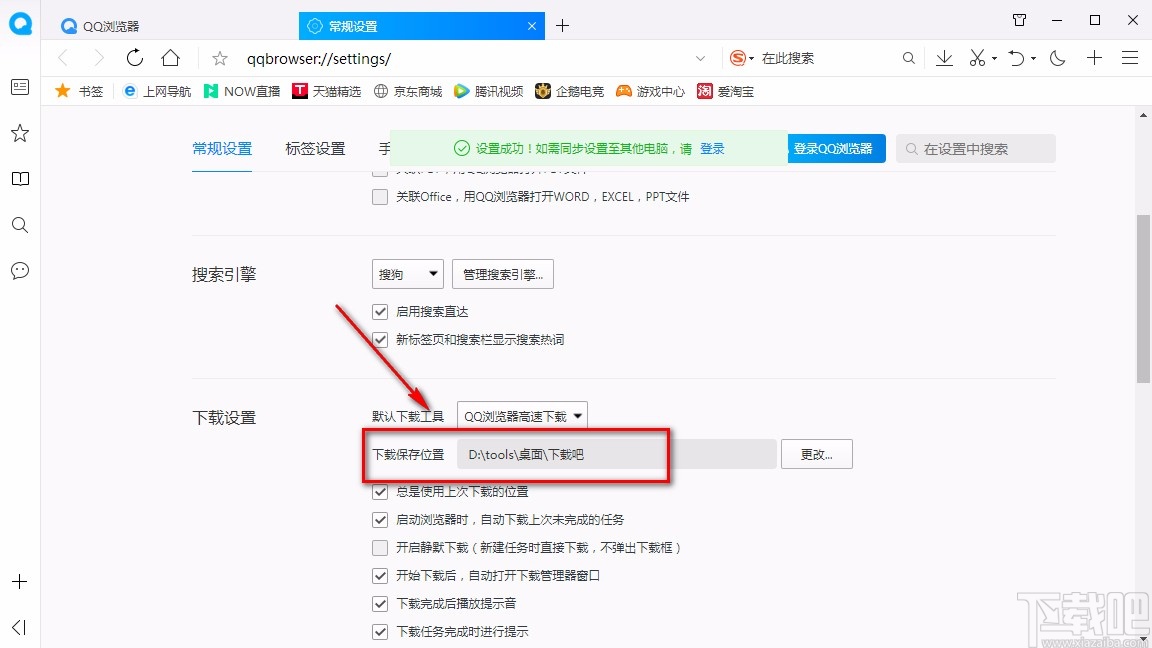Open the bookmarks star in the left sidebar

pos(19,133)
